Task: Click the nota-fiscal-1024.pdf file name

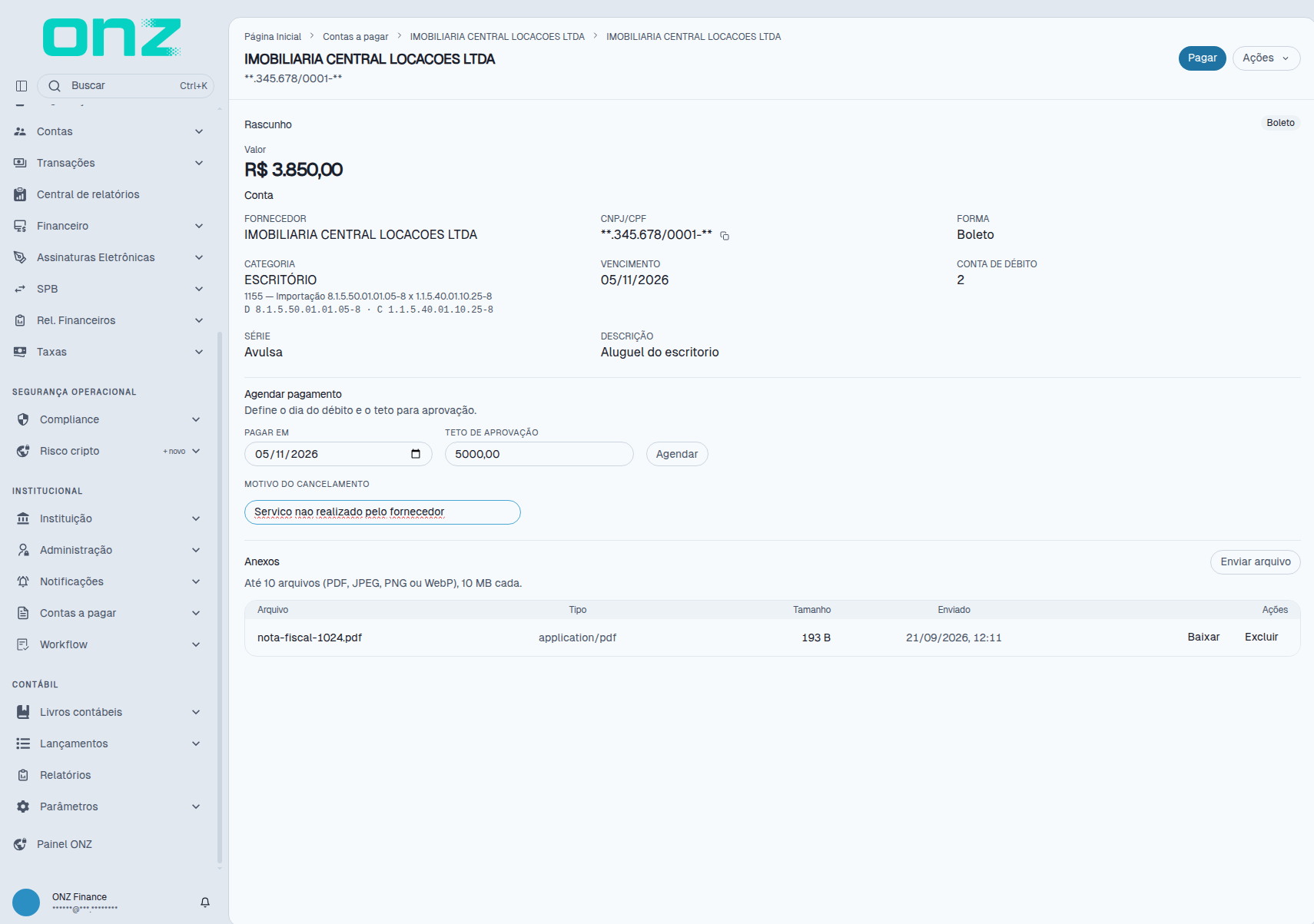Action: 310,638
